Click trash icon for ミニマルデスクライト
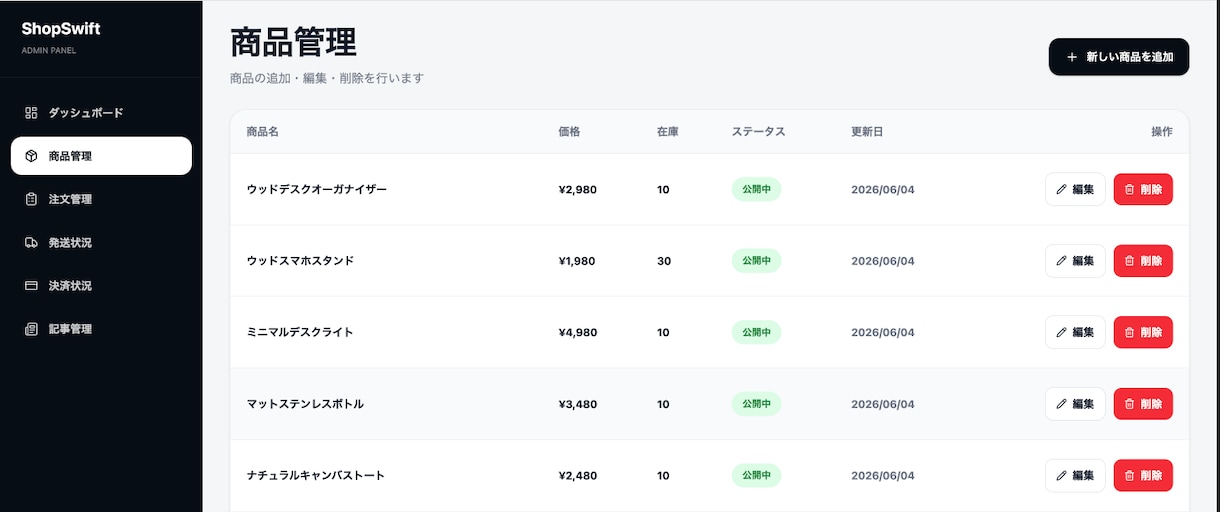 [1130, 332]
